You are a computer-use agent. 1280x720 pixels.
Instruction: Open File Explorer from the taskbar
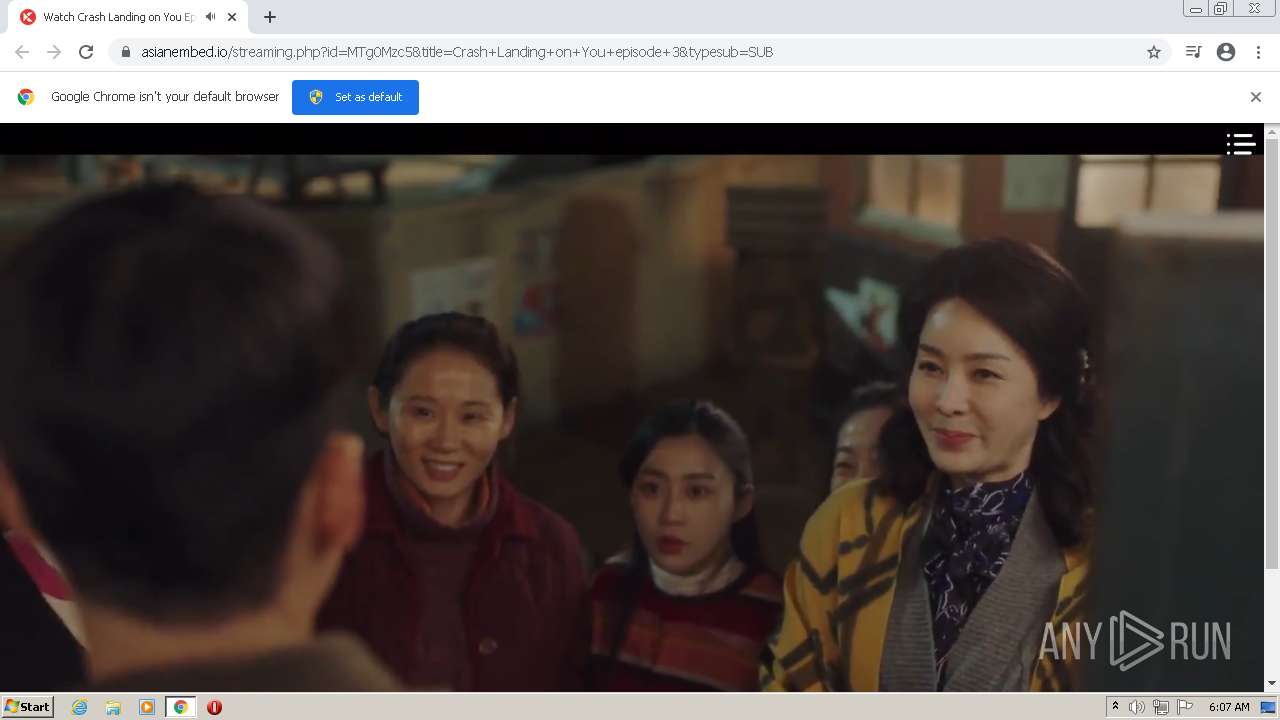[x=113, y=707]
